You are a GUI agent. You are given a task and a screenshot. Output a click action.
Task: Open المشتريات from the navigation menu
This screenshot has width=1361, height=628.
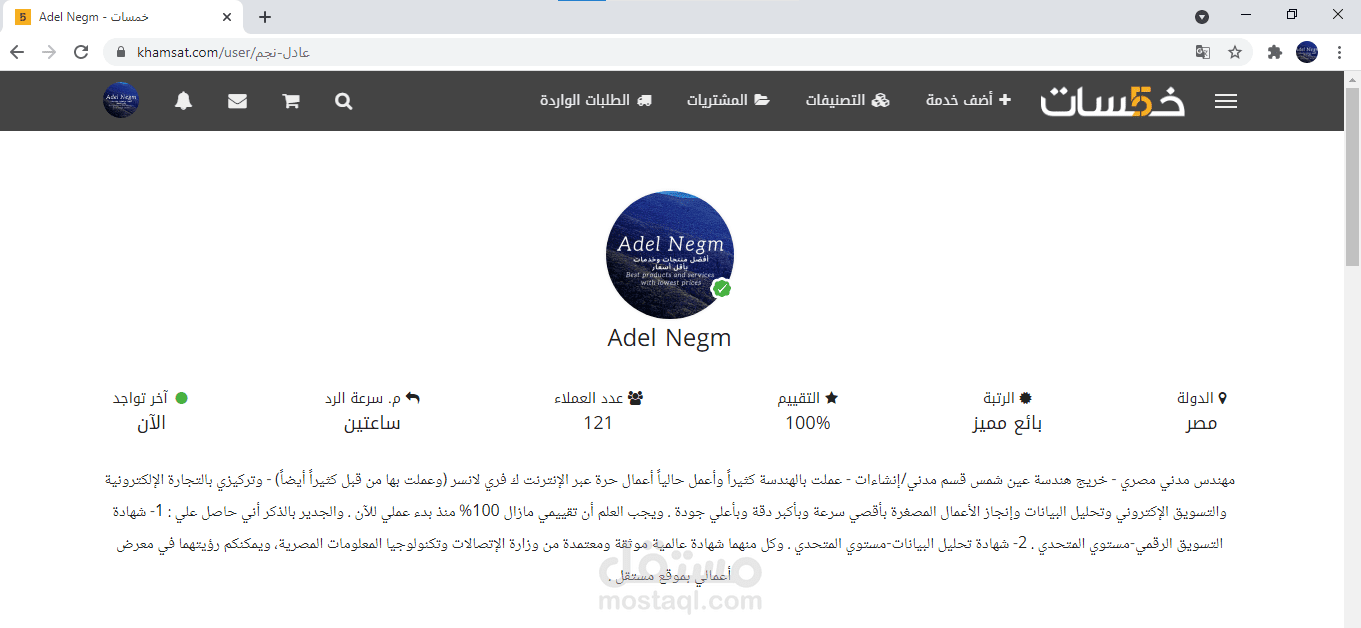729,100
